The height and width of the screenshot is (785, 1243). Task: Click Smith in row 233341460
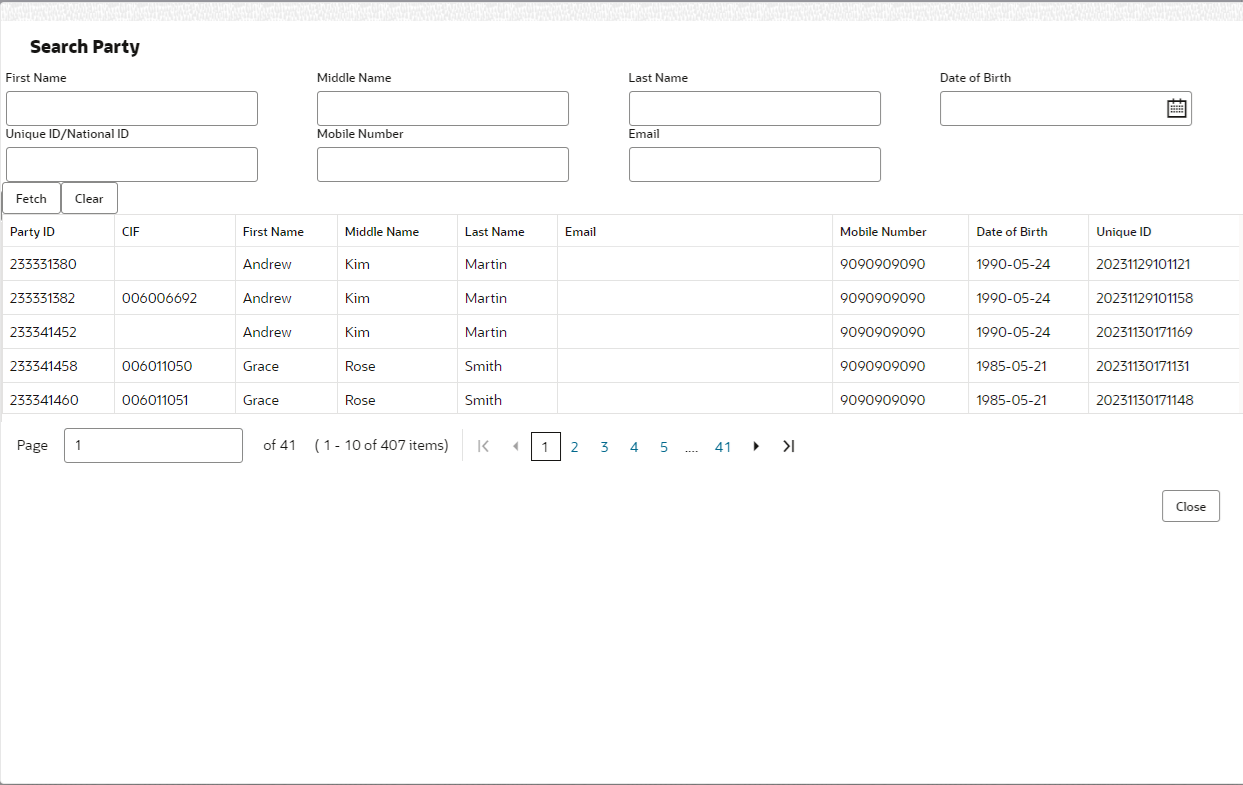click(483, 400)
